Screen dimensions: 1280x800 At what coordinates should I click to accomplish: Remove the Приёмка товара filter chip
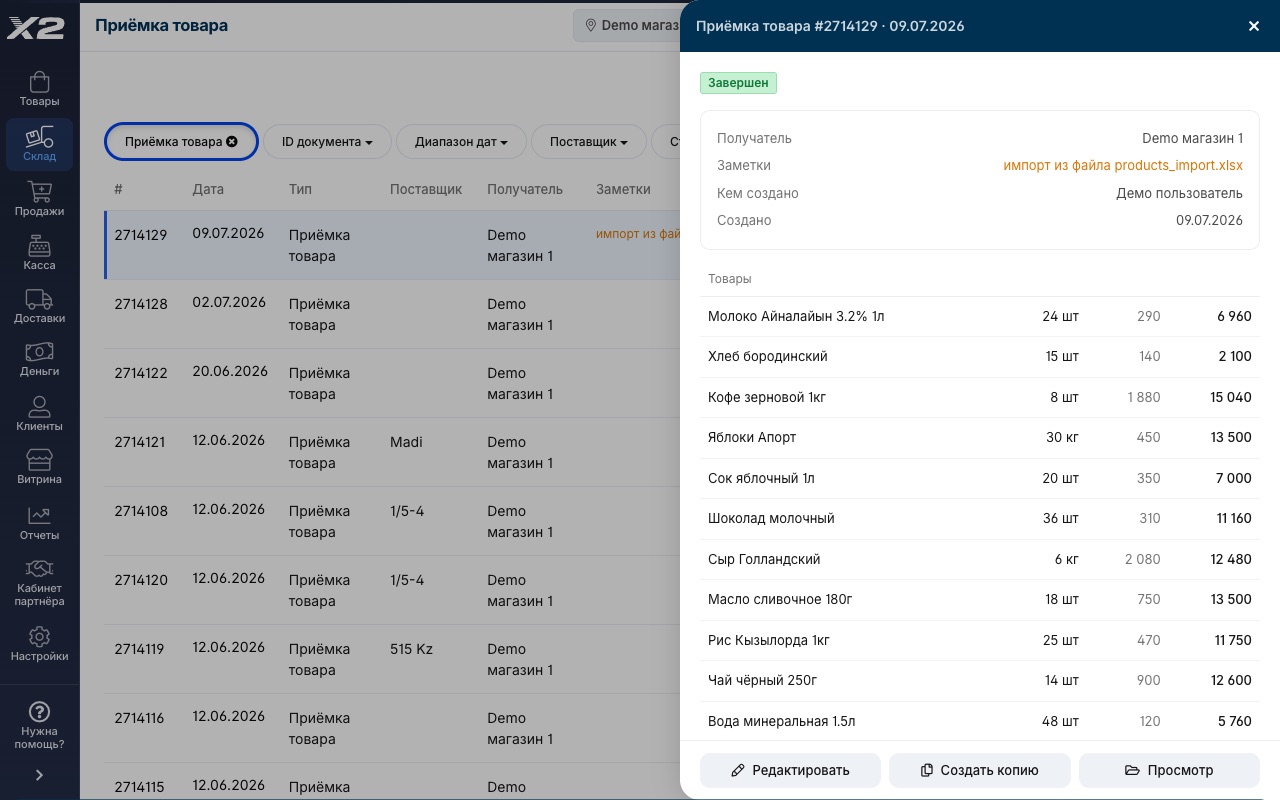pyautogui.click(x=232, y=142)
